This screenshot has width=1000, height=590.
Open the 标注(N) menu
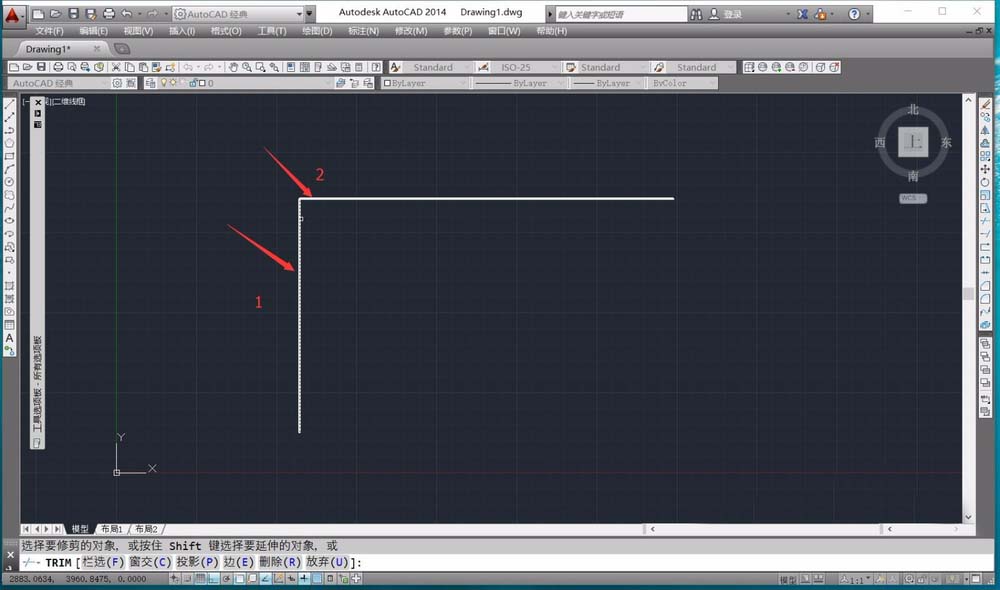tap(364, 31)
